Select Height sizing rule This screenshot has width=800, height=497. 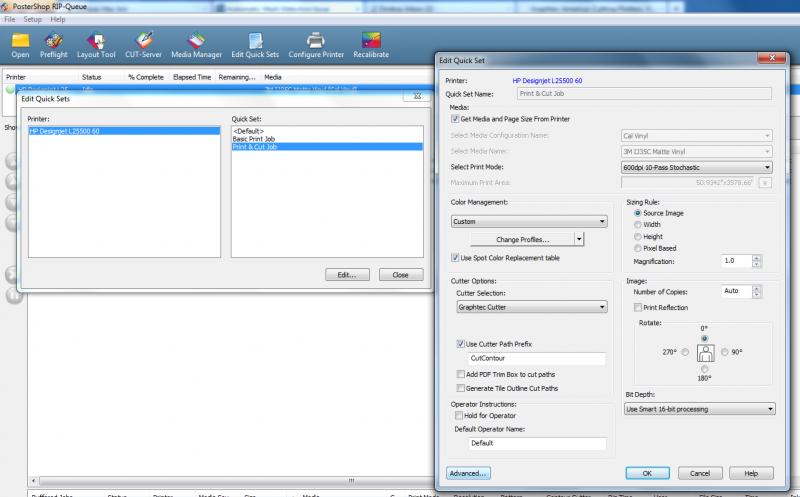[x=638, y=236]
